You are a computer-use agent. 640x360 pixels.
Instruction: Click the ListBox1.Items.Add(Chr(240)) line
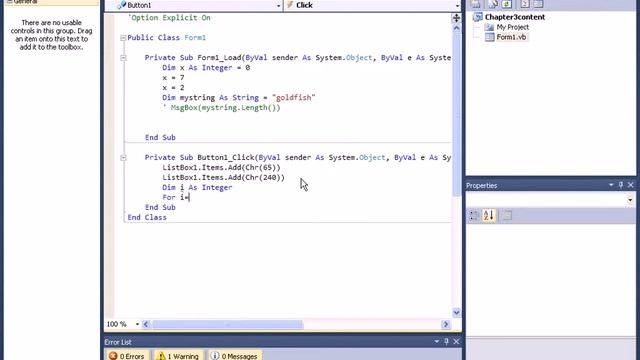pyautogui.click(x=223, y=178)
